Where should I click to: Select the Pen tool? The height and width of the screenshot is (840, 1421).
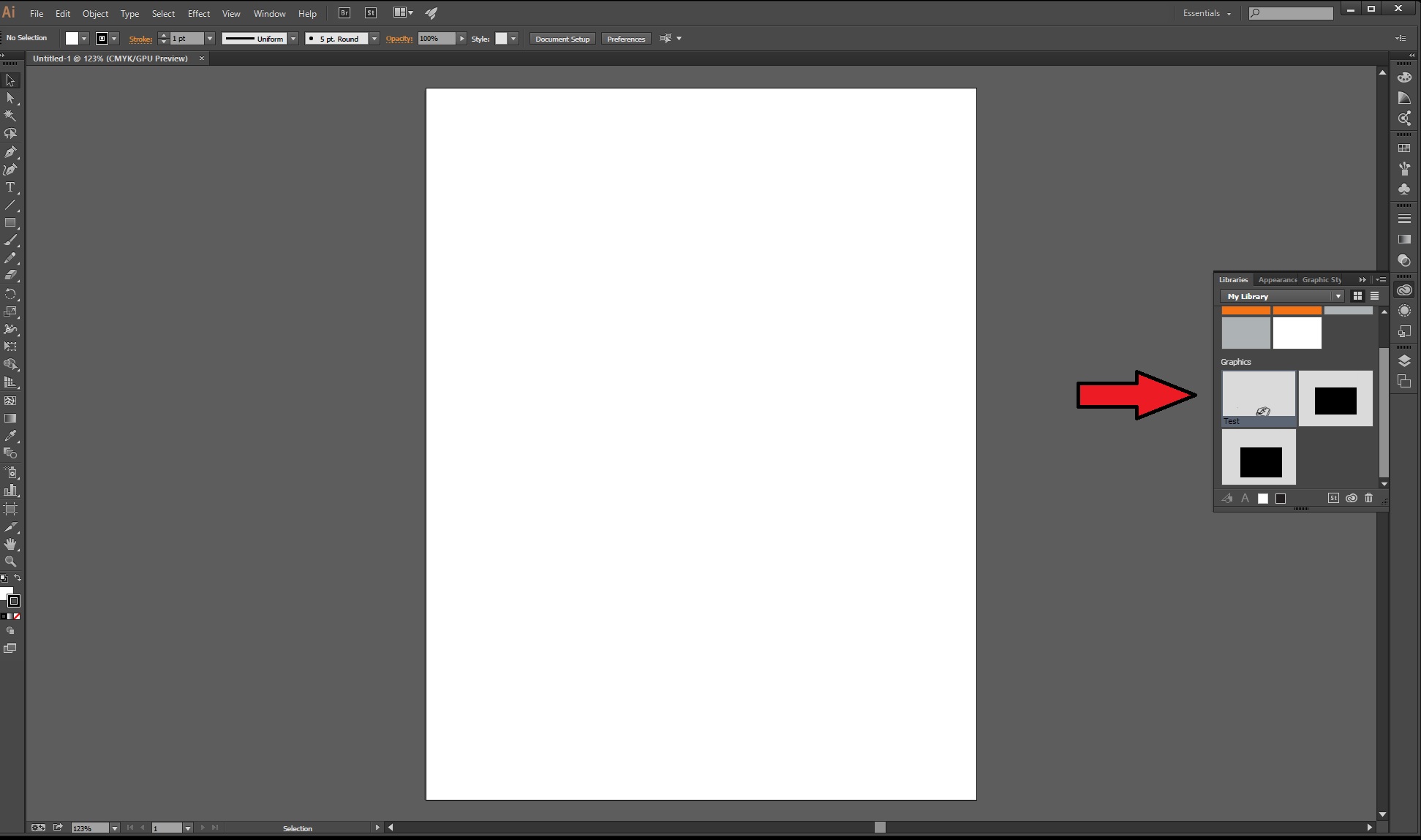click(10, 152)
